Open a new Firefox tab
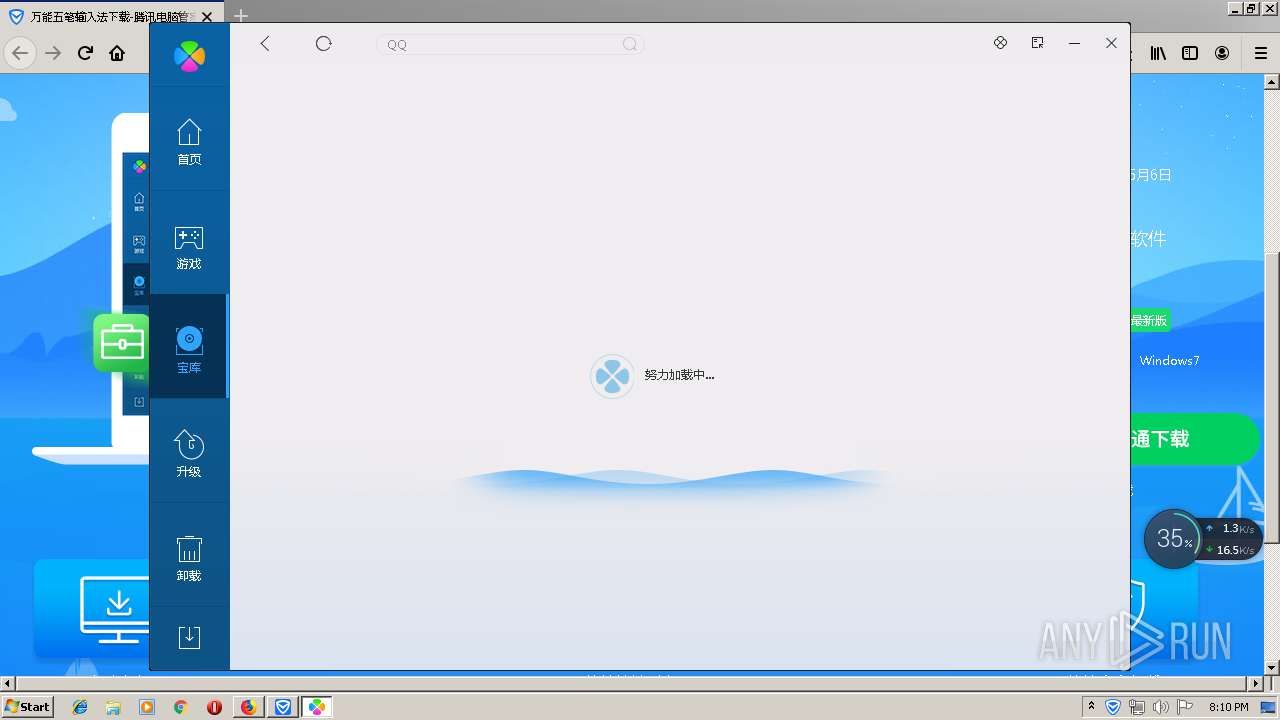The height and width of the screenshot is (720, 1280). (x=241, y=15)
